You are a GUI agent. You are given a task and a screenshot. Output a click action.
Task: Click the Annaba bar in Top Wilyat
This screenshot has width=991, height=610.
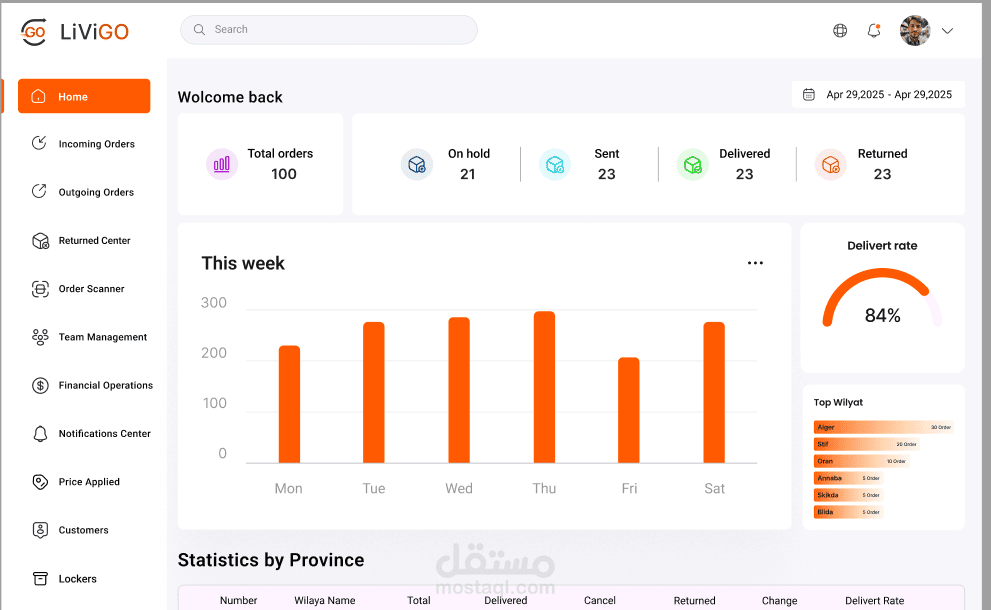click(x=848, y=478)
